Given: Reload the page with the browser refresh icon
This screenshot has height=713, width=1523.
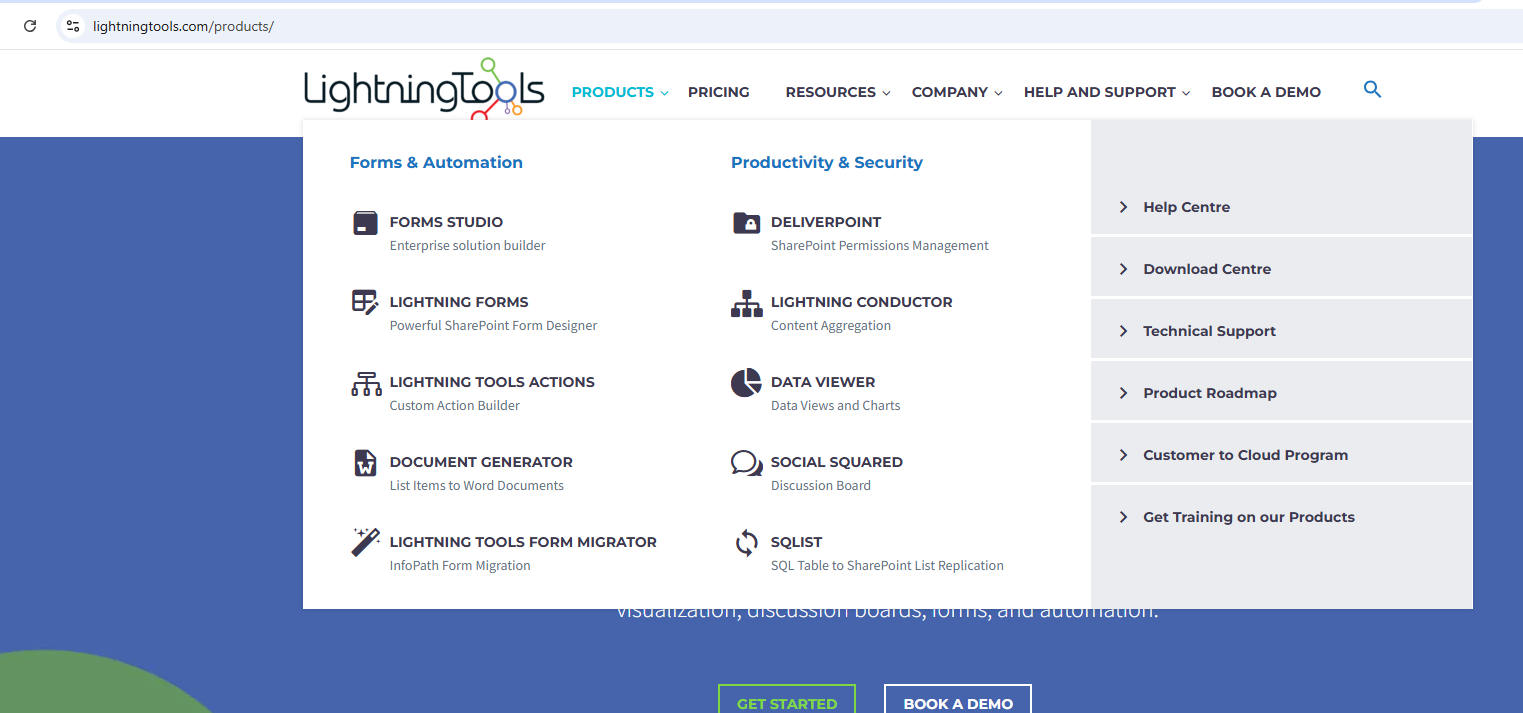Looking at the screenshot, I should [x=30, y=26].
